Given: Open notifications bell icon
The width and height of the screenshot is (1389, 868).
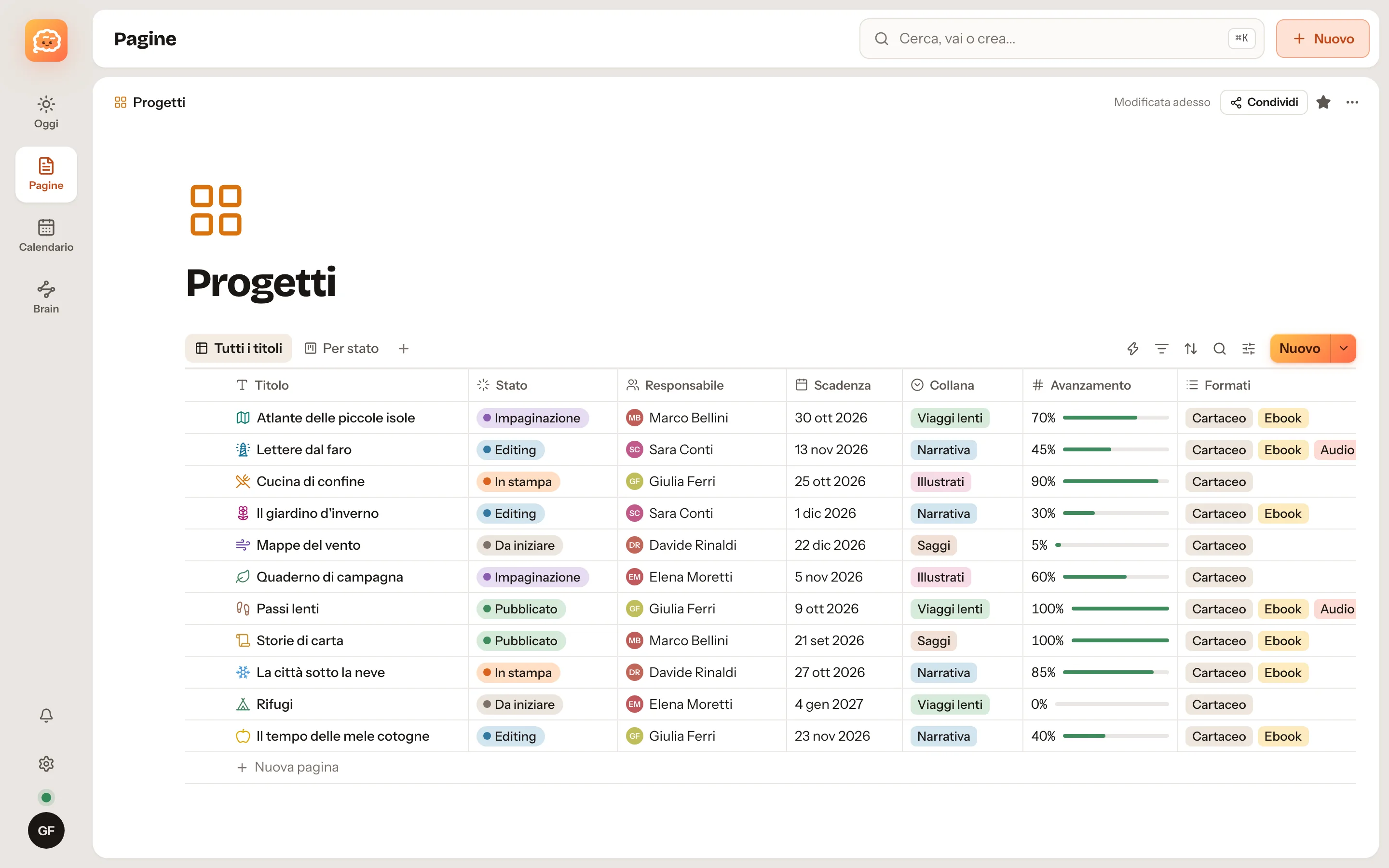Looking at the screenshot, I should 46,715.
